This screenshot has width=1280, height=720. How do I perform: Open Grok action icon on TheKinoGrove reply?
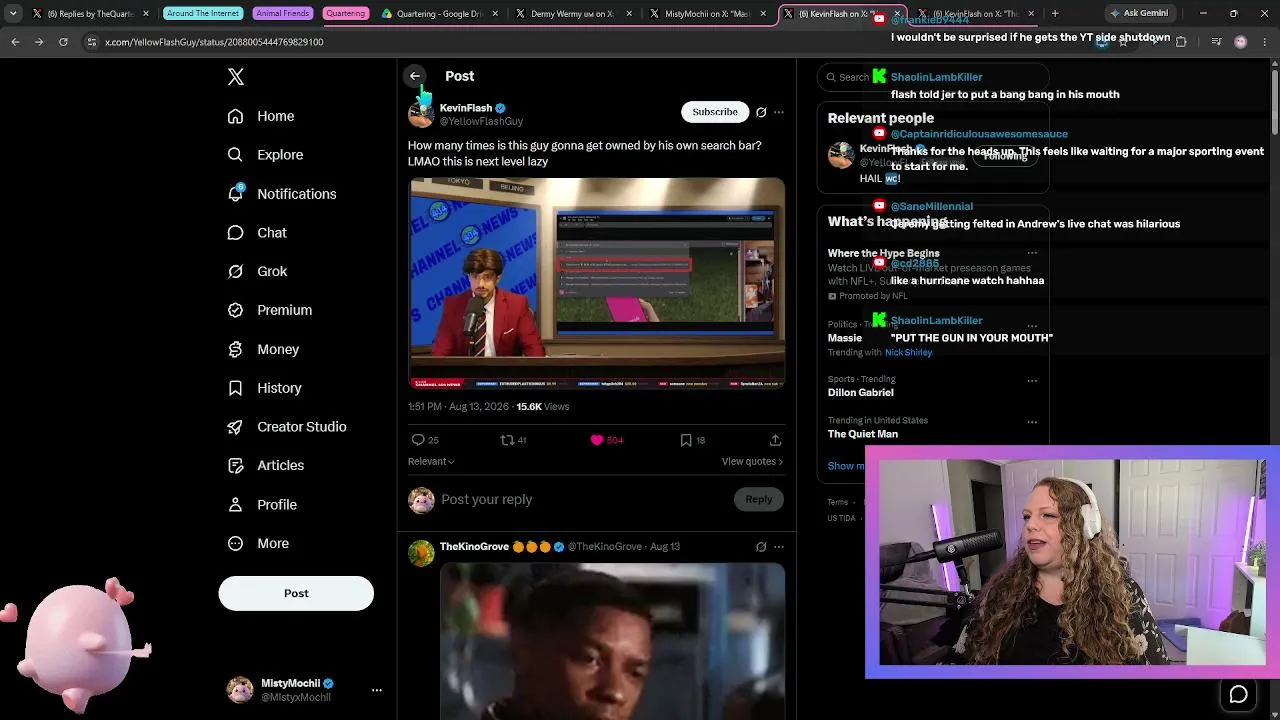pos(761,547)
